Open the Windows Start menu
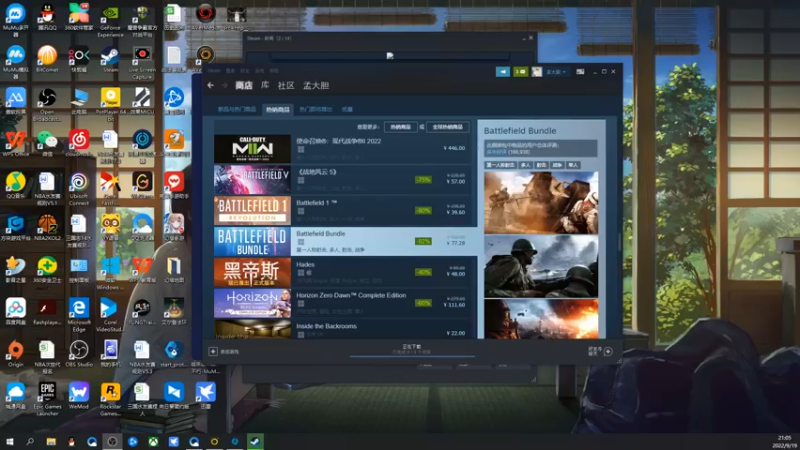Image resolution: width=800 pixels, height=450 pixels. point(10,441)
